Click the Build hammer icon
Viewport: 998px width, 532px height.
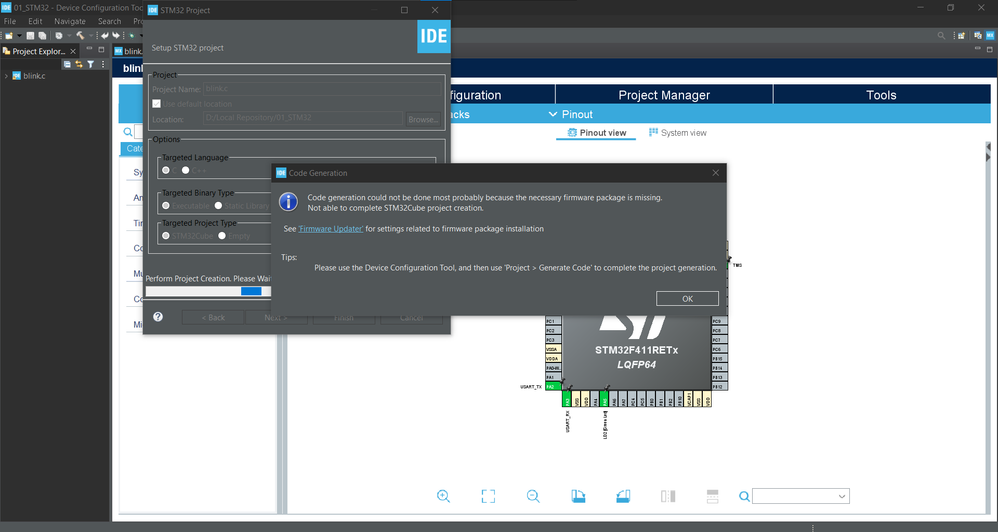point(80,36)
